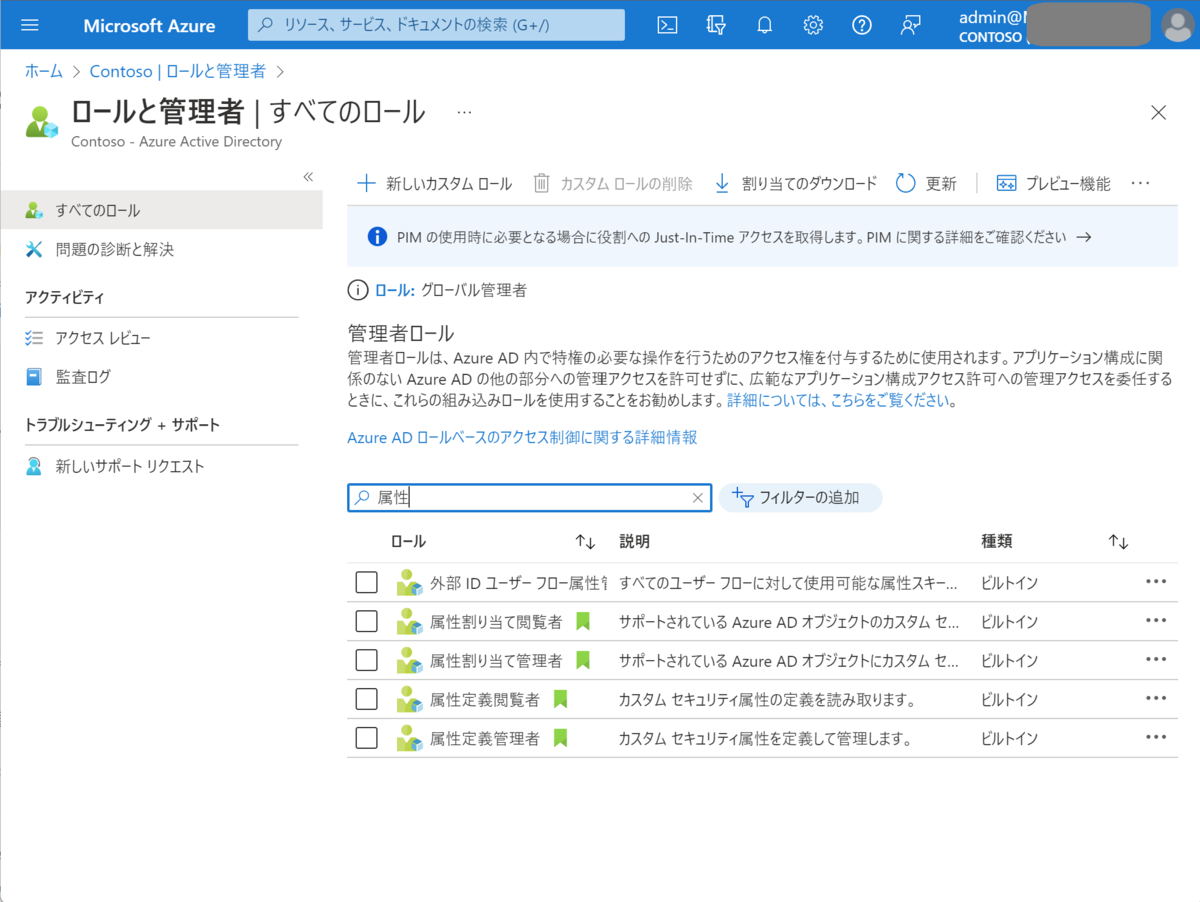The width and height of the screenshot is (1200, 902).
Task: Sort by 種類 column arrows
Action: click(1119, 542)
